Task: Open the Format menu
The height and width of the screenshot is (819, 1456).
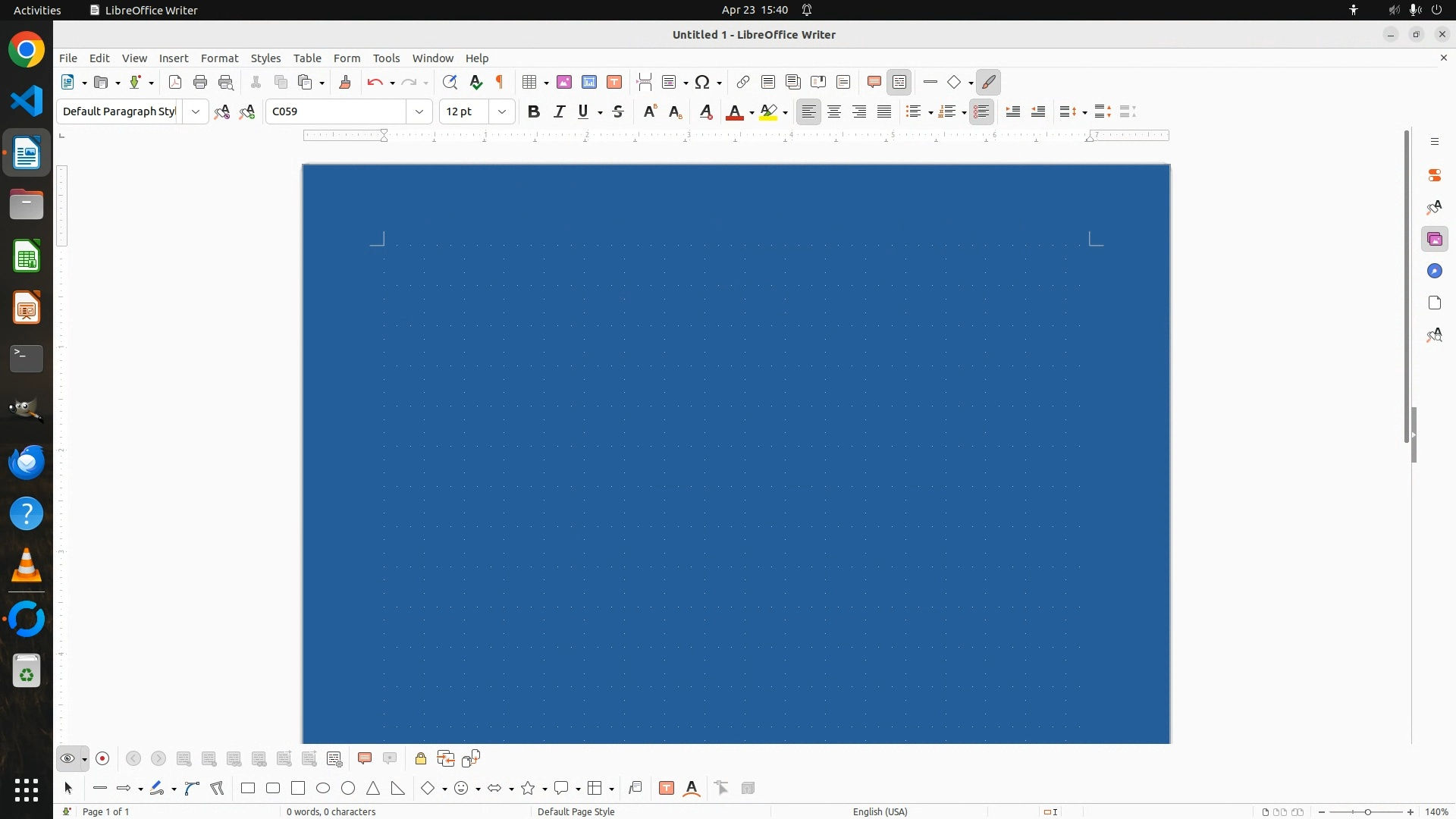Action: pos(219,58)
